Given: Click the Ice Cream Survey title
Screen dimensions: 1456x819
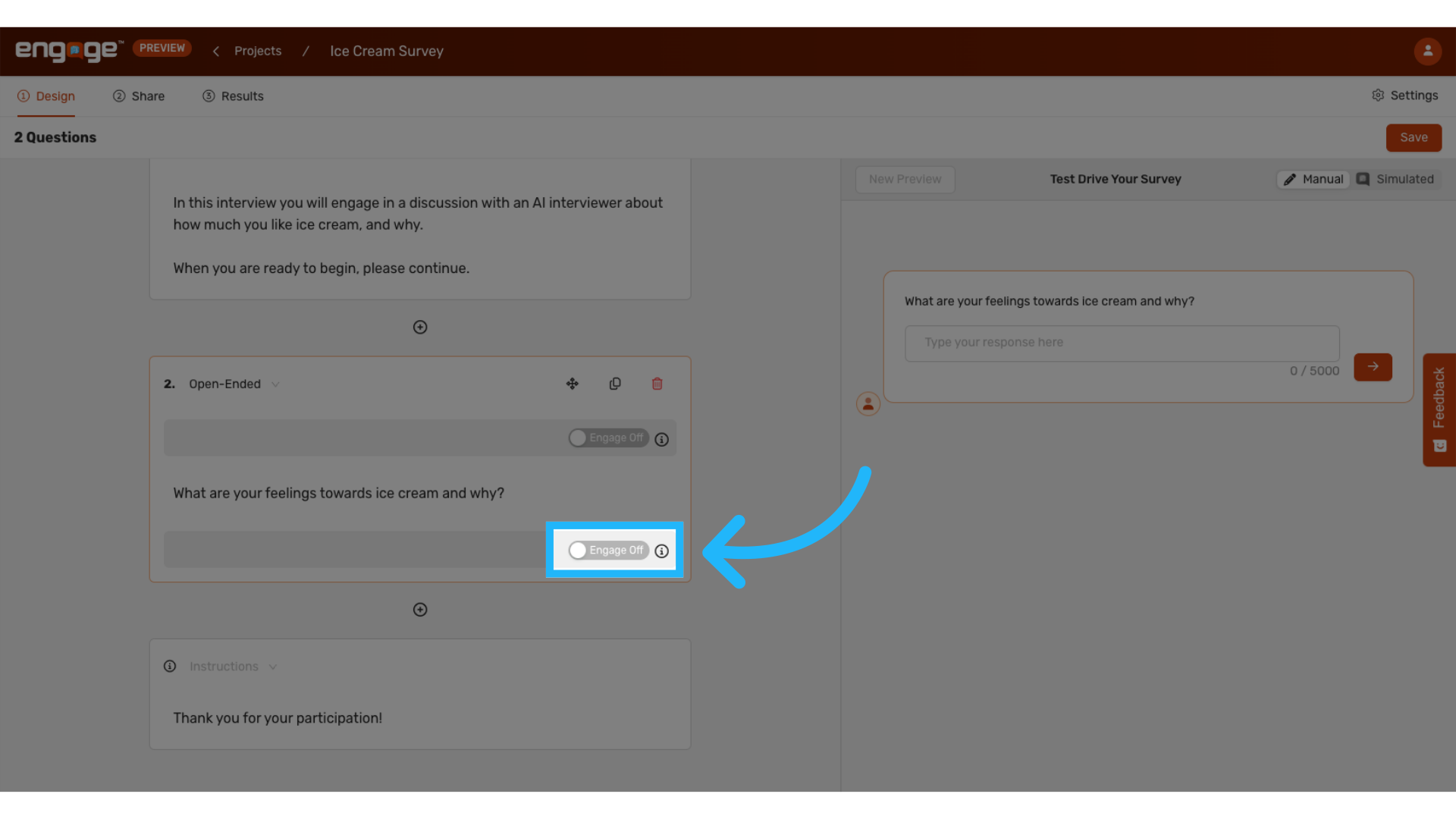Looking at the screenshot, I should tap(387, 51).
